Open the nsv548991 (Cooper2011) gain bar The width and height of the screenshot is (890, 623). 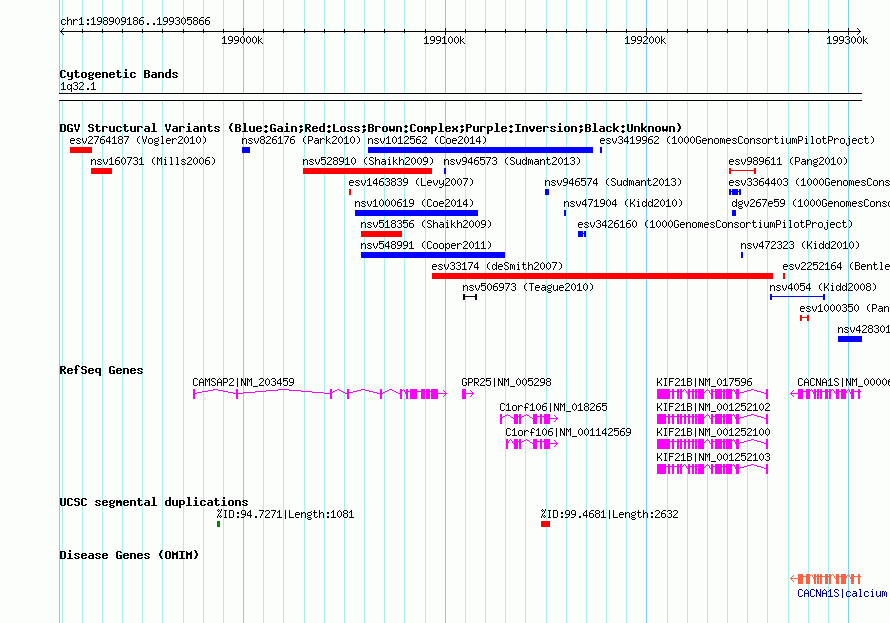click(433, 255)
